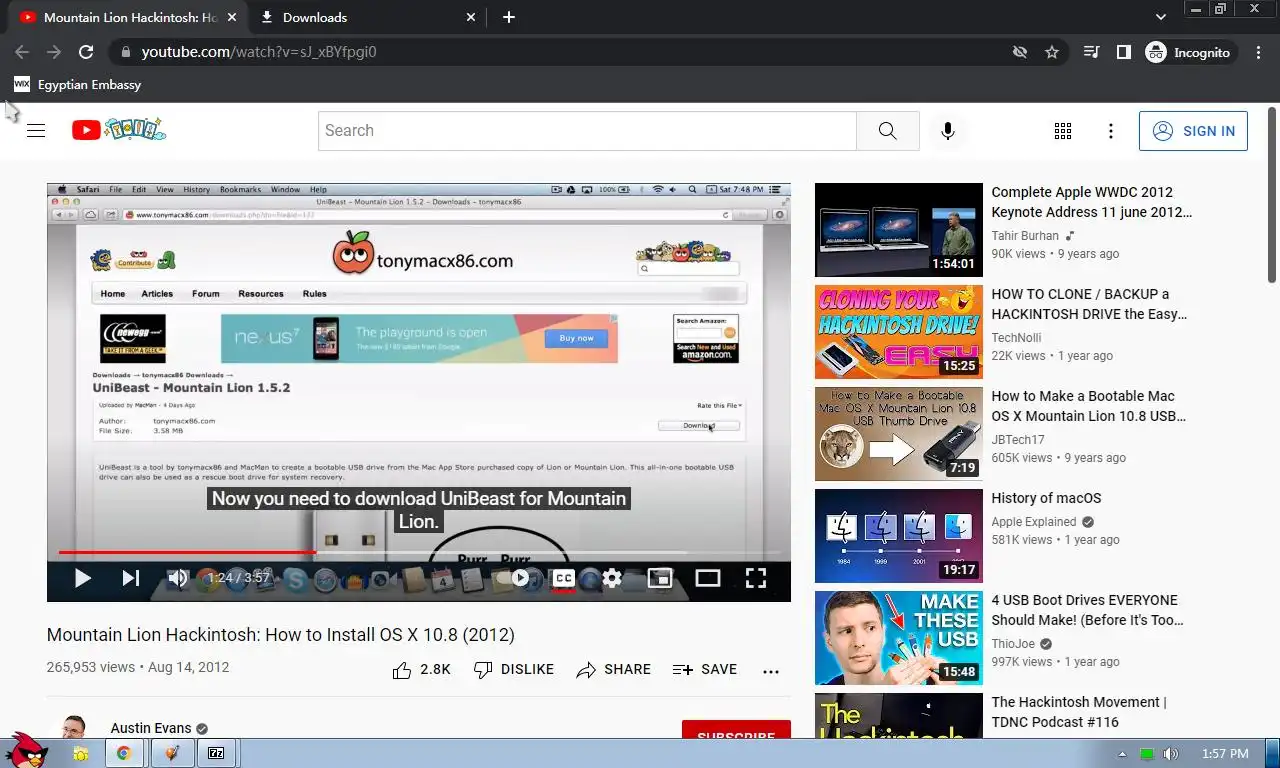Open YouTube settings three-dot menu

pyautogui.click(x=1111, y=131)
